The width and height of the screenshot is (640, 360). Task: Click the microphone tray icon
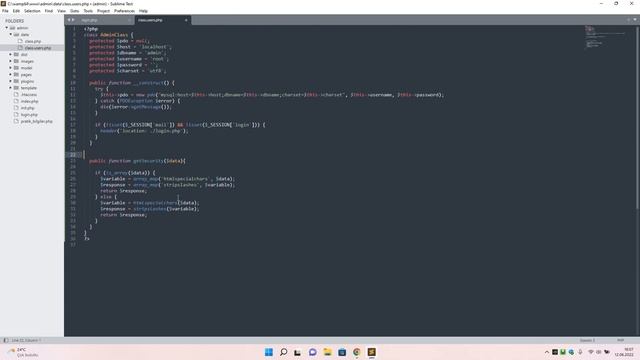tap(580, 352)
